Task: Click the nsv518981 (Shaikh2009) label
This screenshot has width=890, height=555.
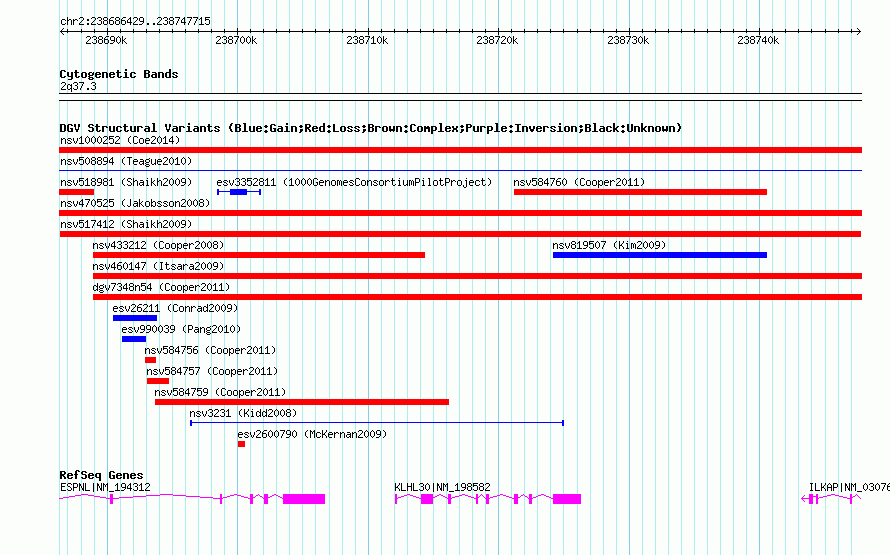Action: tap(126, 182)
